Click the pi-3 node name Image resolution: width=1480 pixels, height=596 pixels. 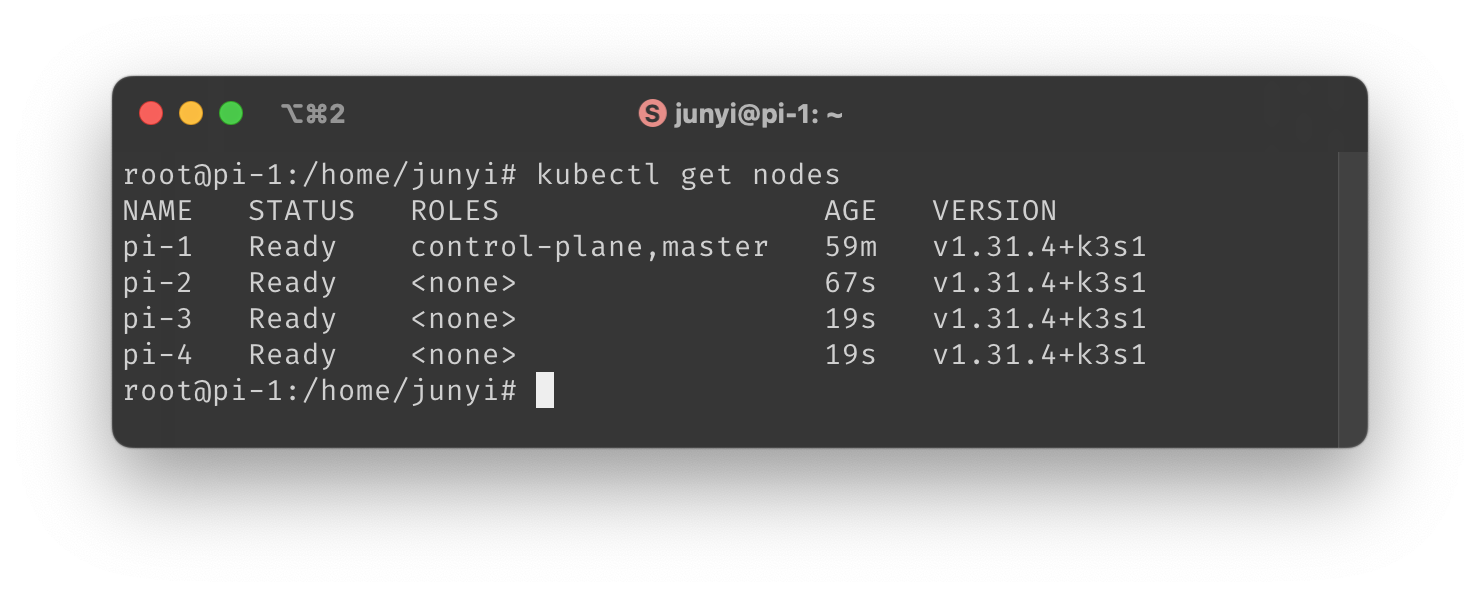click(157, 319)
